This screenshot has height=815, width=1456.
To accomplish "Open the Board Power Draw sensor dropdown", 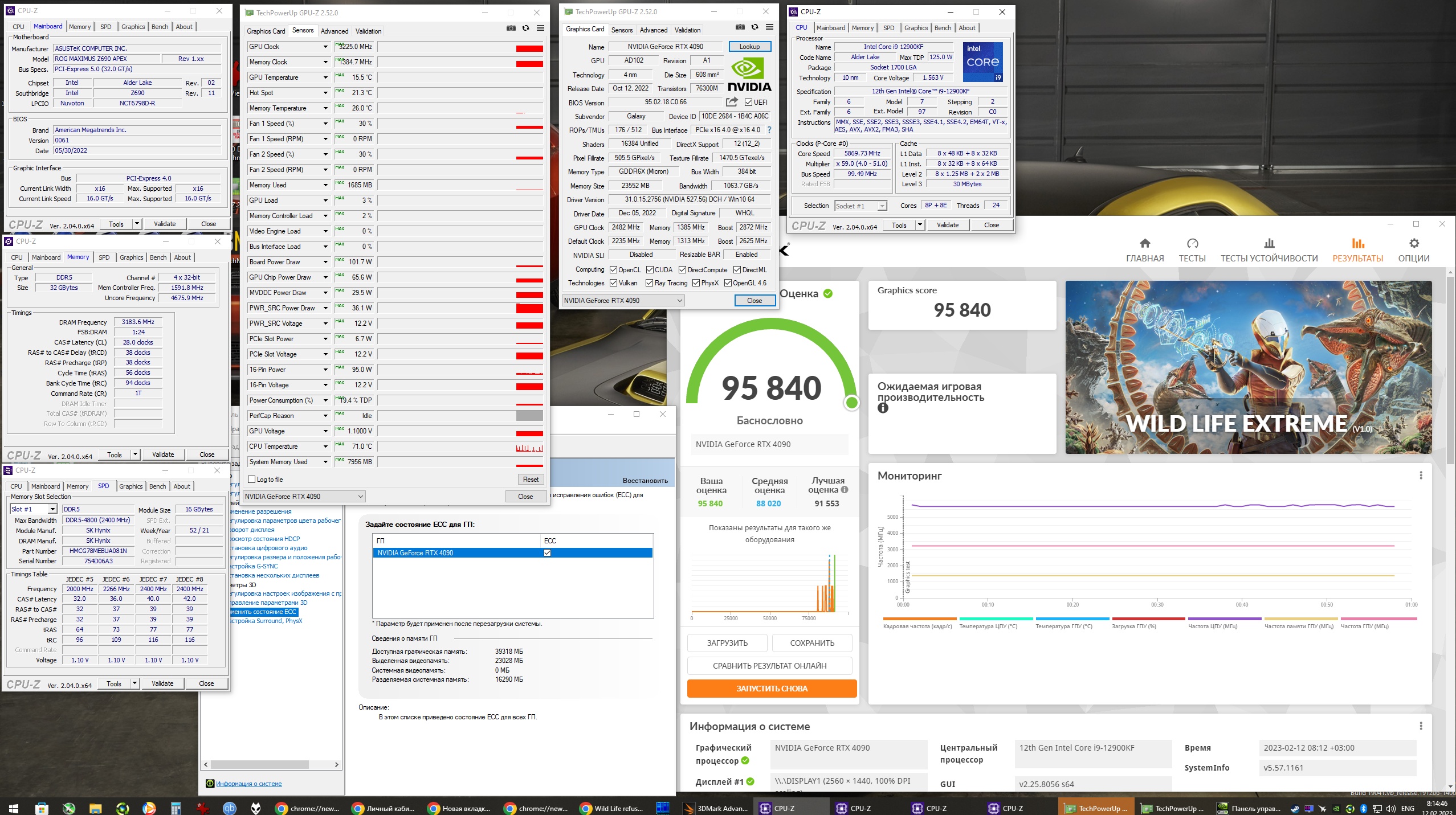I will pyautogui.click(x=326, y=262).
